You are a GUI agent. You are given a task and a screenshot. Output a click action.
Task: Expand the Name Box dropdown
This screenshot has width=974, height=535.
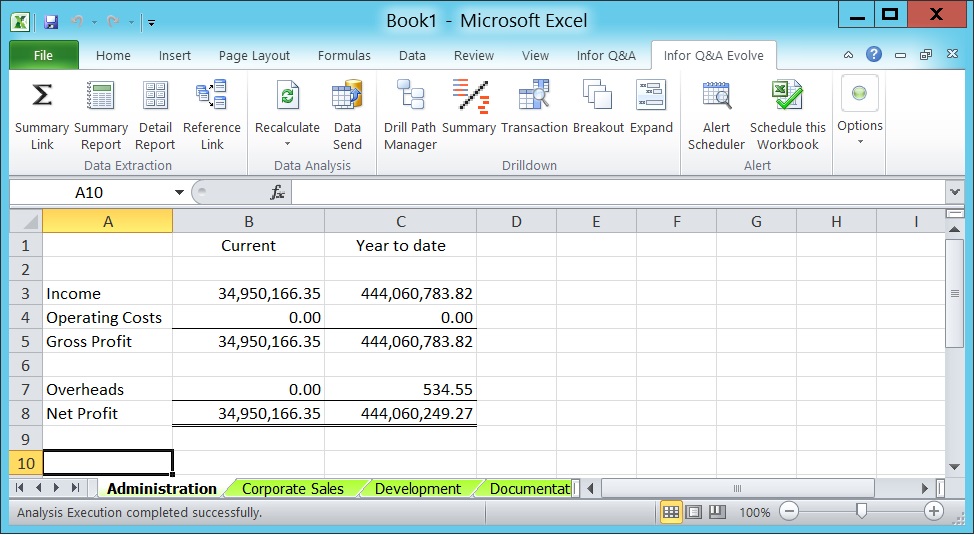[180, 193]
